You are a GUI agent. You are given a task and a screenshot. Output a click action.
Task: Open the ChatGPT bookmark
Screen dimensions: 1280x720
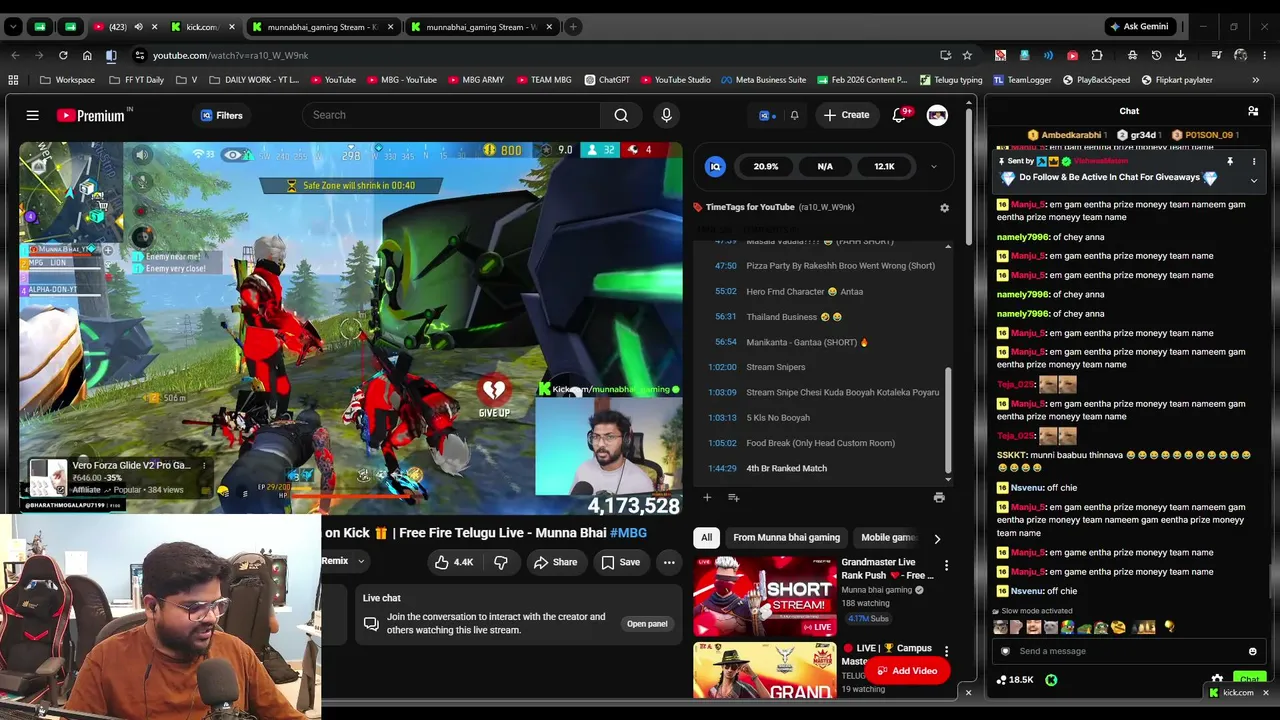606,80
